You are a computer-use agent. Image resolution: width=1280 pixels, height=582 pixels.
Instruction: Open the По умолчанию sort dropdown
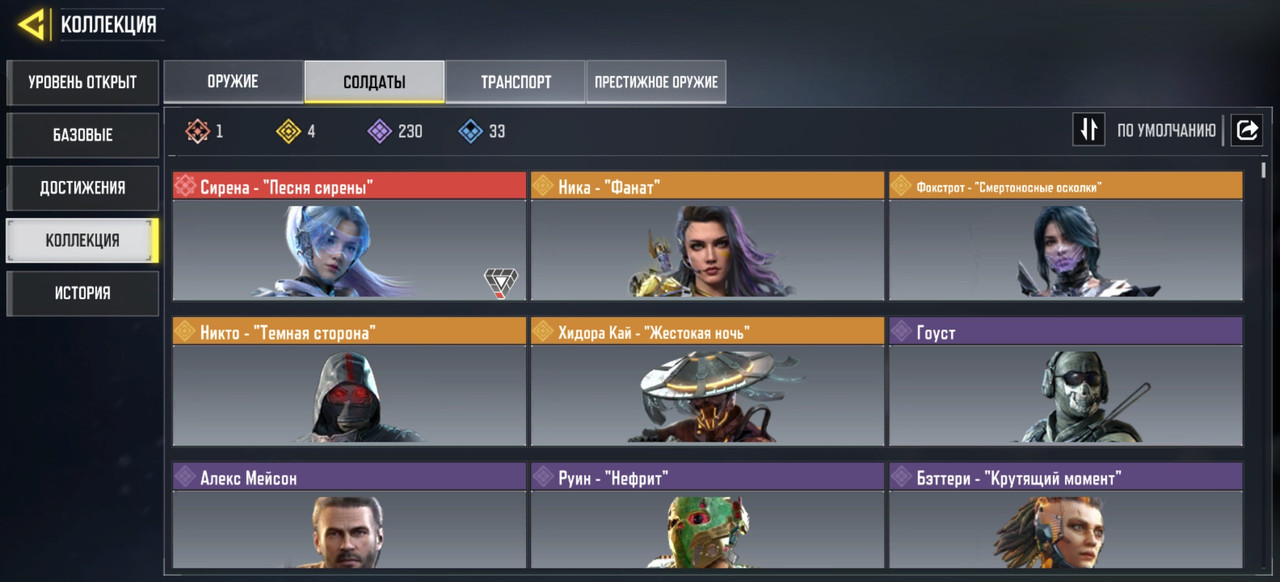point(1166,130)
